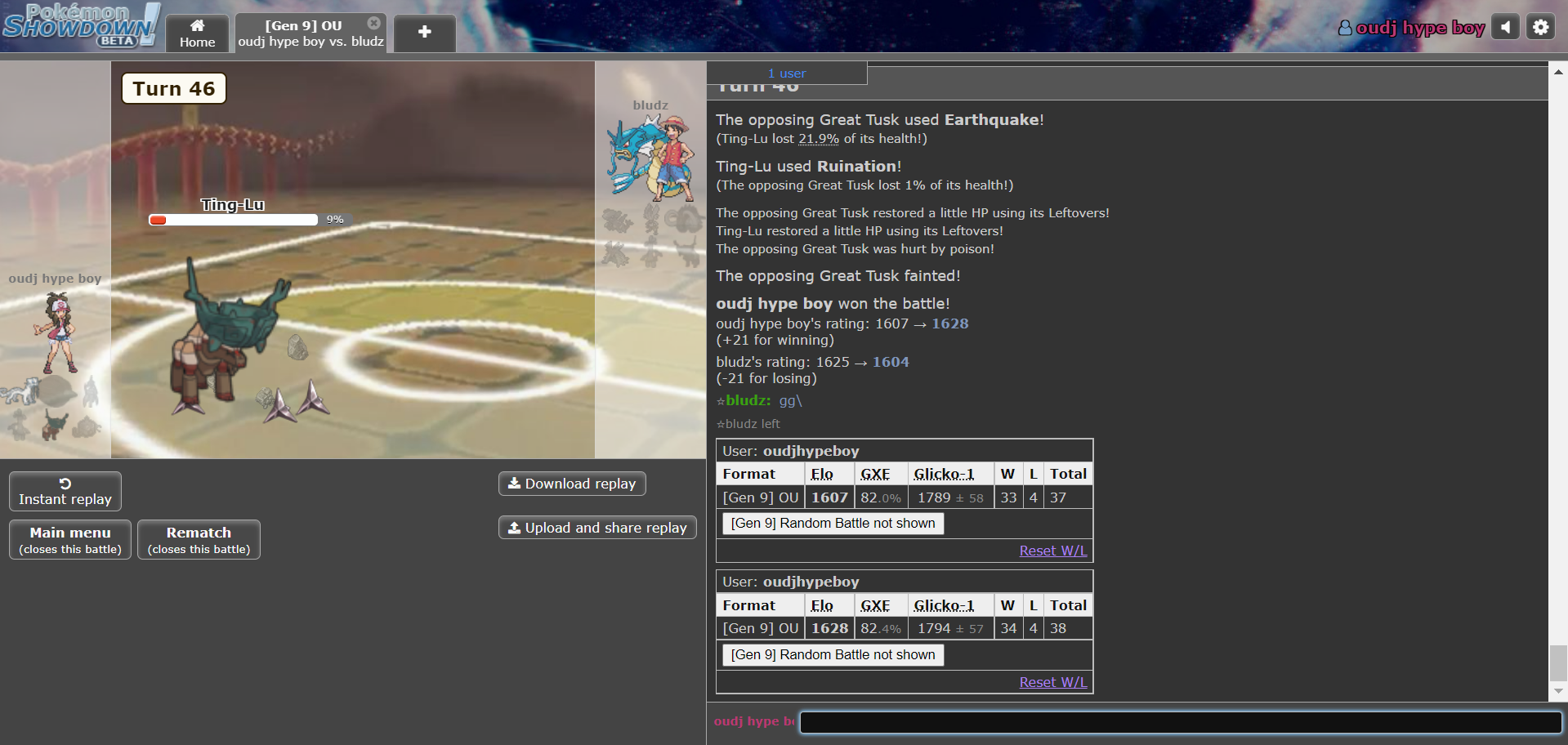Download the battle replay
This screenshot has height=745, width=1568.
pos(572,484)
